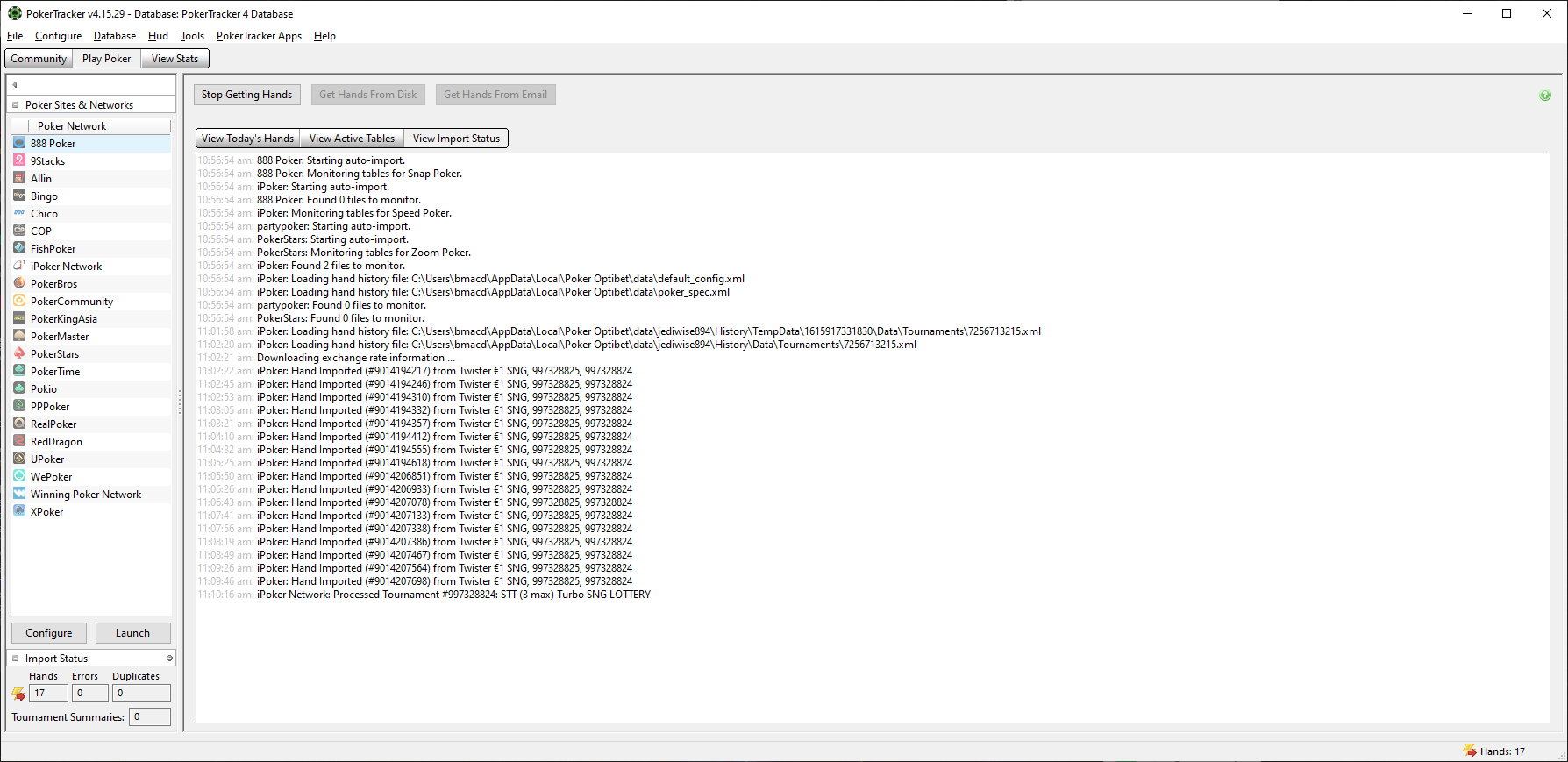Open the Configure menu
The height and width of the screenshot is (762, 1568).
59,36
